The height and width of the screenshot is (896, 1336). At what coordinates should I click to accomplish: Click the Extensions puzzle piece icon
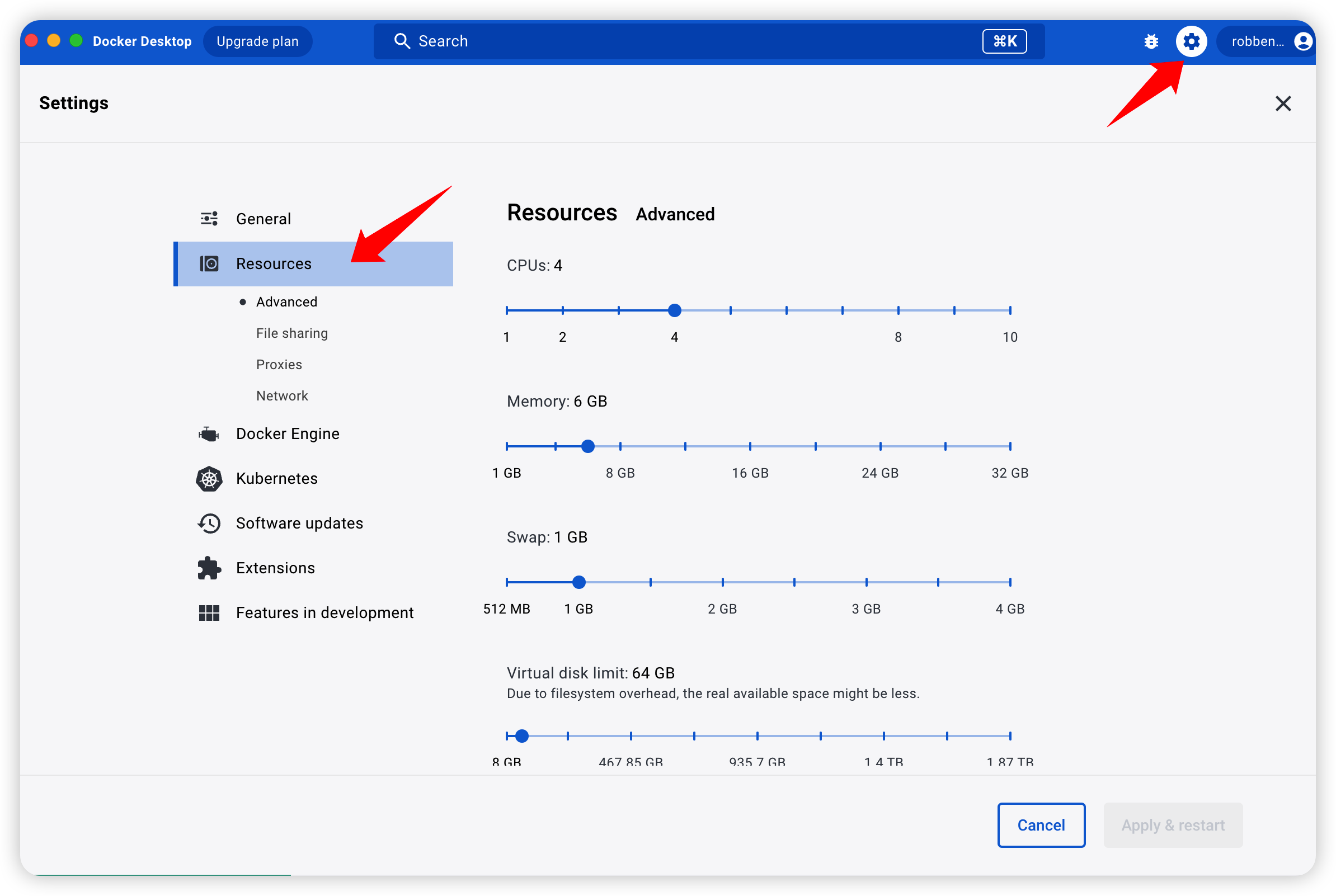[209, 568]
